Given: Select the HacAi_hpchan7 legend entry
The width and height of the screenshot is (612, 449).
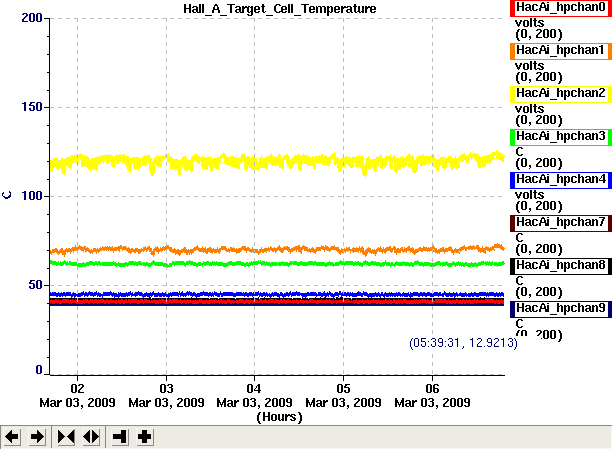Looking at the screenshot, I should (x=561, y=223).
